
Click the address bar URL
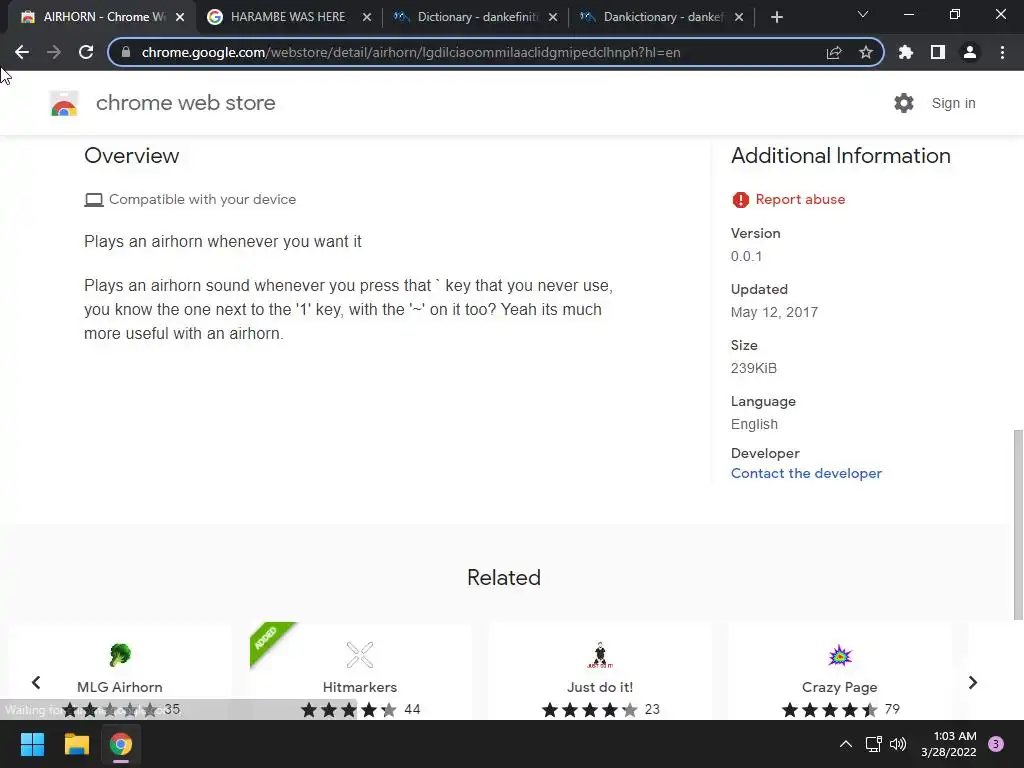[411, 52]
